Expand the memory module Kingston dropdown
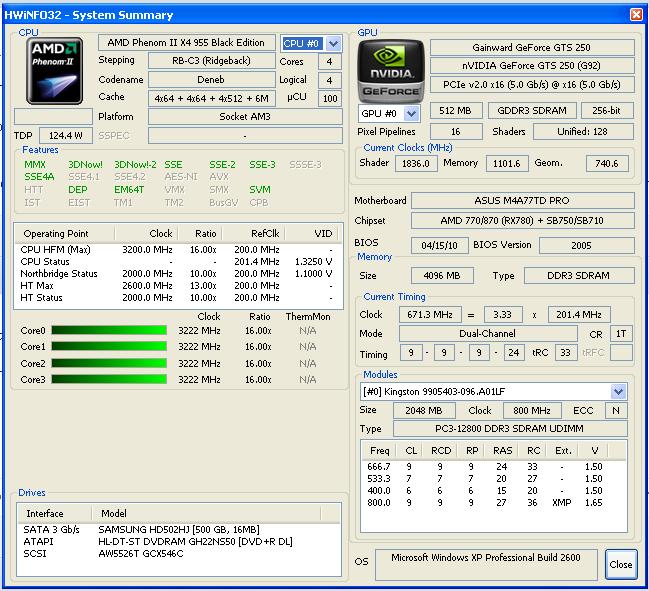The height and width of the screenshot is (591, 649). coord(618,392)
